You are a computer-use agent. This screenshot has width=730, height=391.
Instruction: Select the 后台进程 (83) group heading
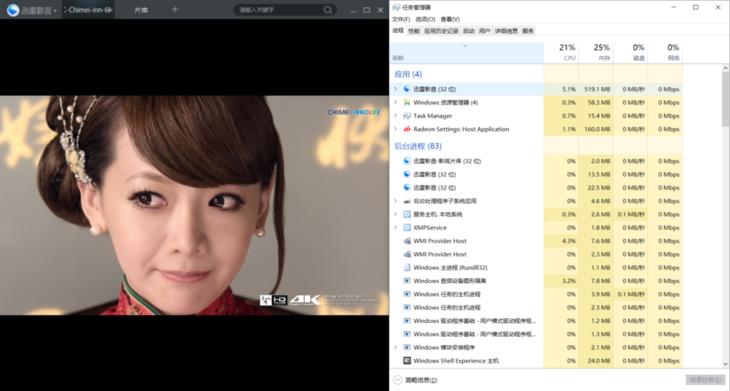(x=418, y=146)
